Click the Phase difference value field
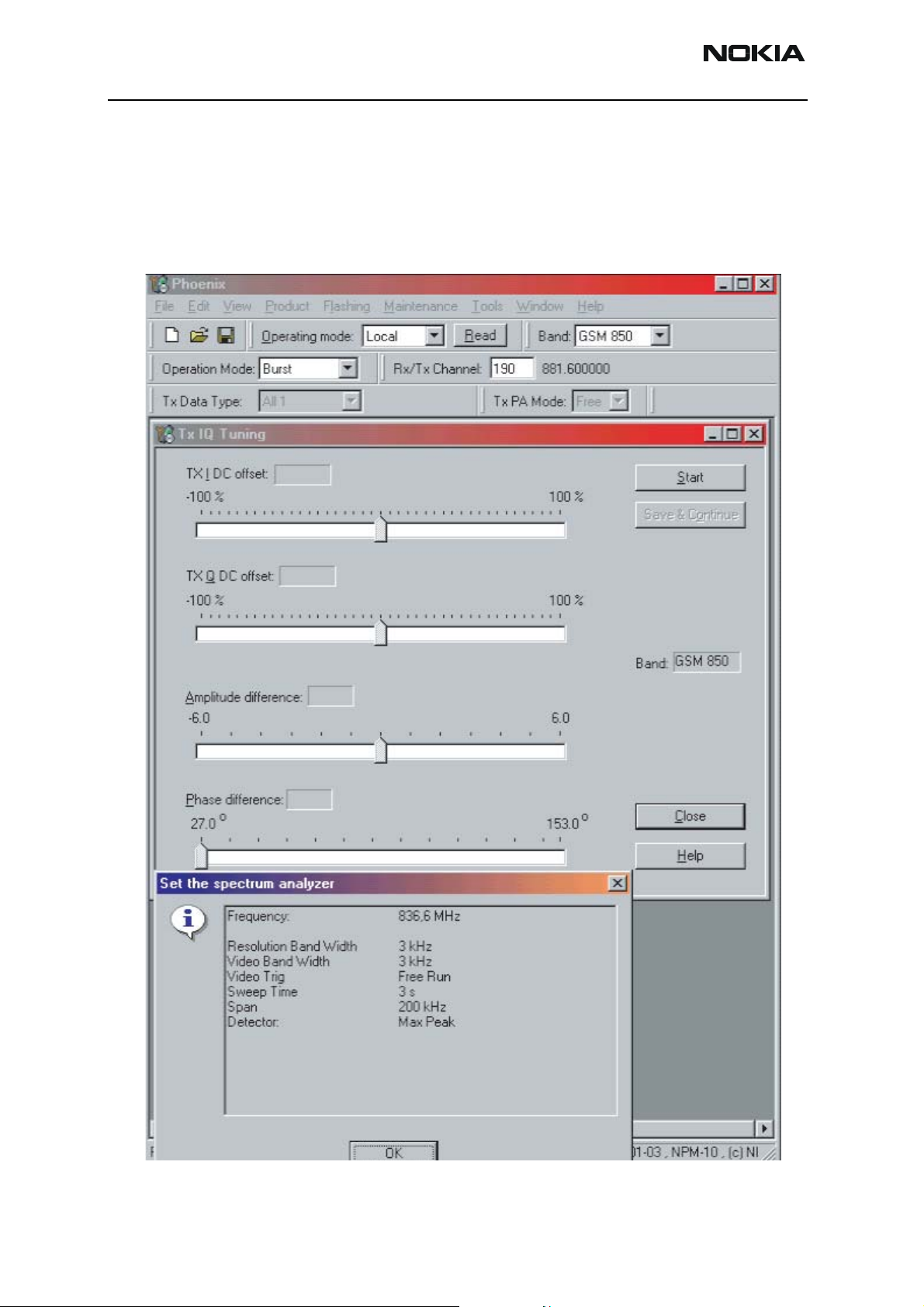This screenshot has width=924, height=1307. pos(310,799)
